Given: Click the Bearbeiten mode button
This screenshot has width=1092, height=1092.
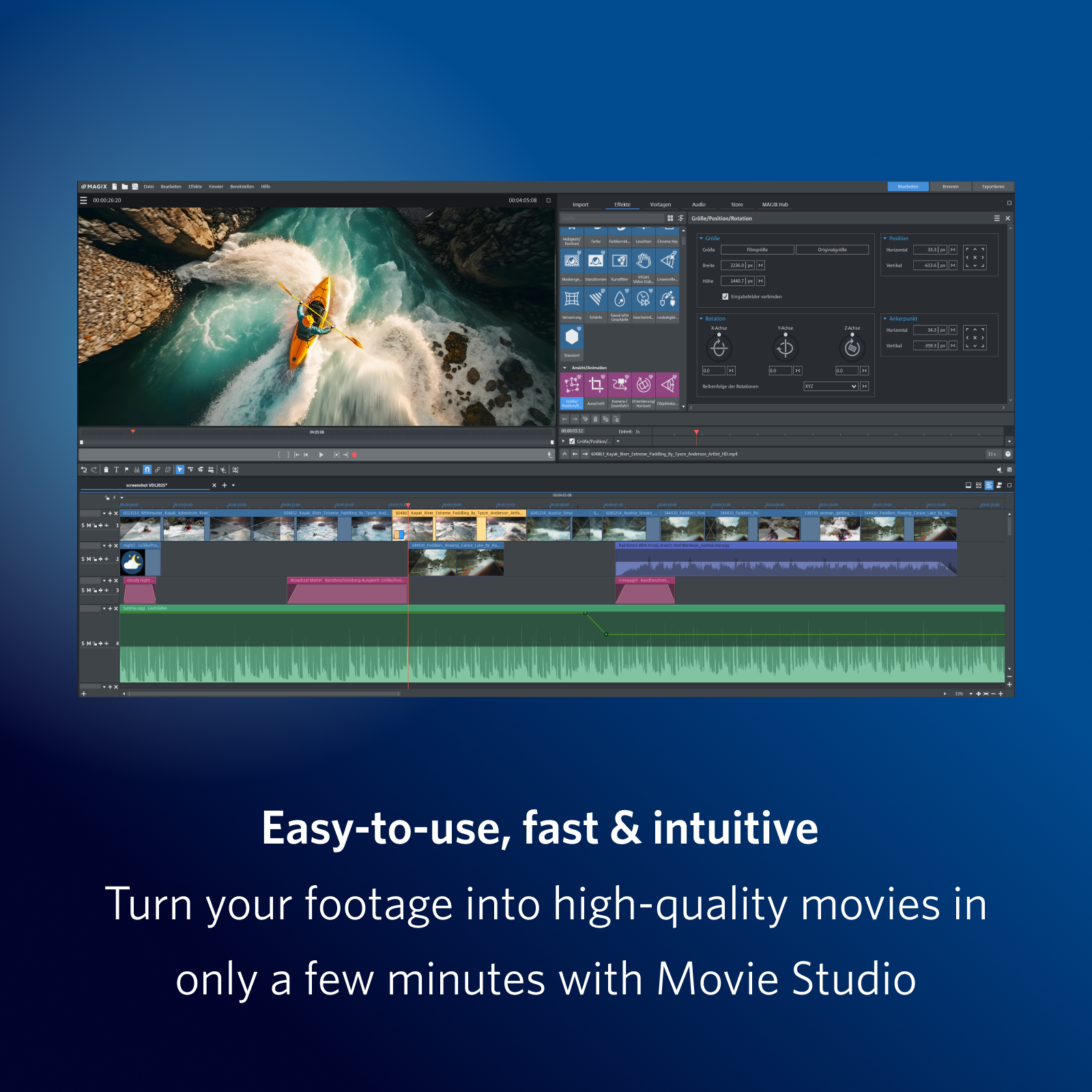Looking at the screenshot, I should [908, 186].
